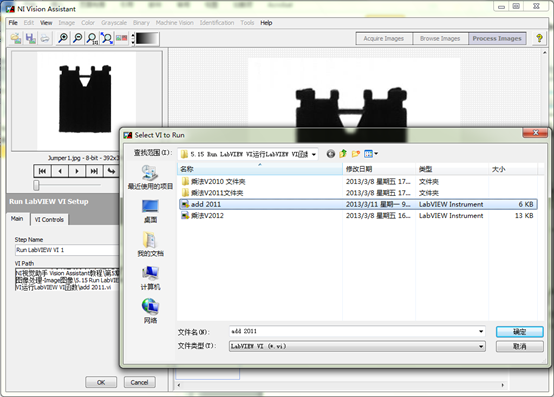The width and height of the screenshot is (554, 397).
Task: Click the Zoom 1:1 icon
Action: click(x=92, y=38)
